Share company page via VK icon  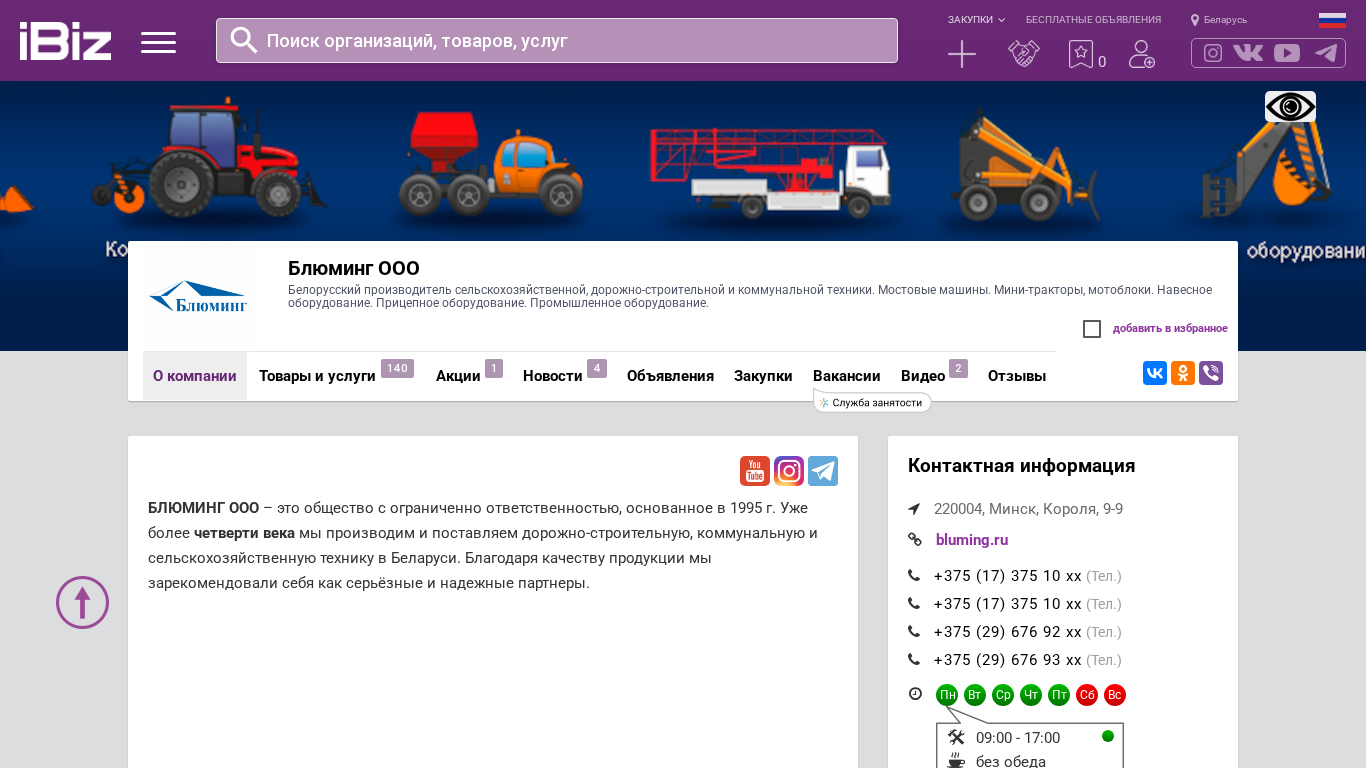[1155, 373]
